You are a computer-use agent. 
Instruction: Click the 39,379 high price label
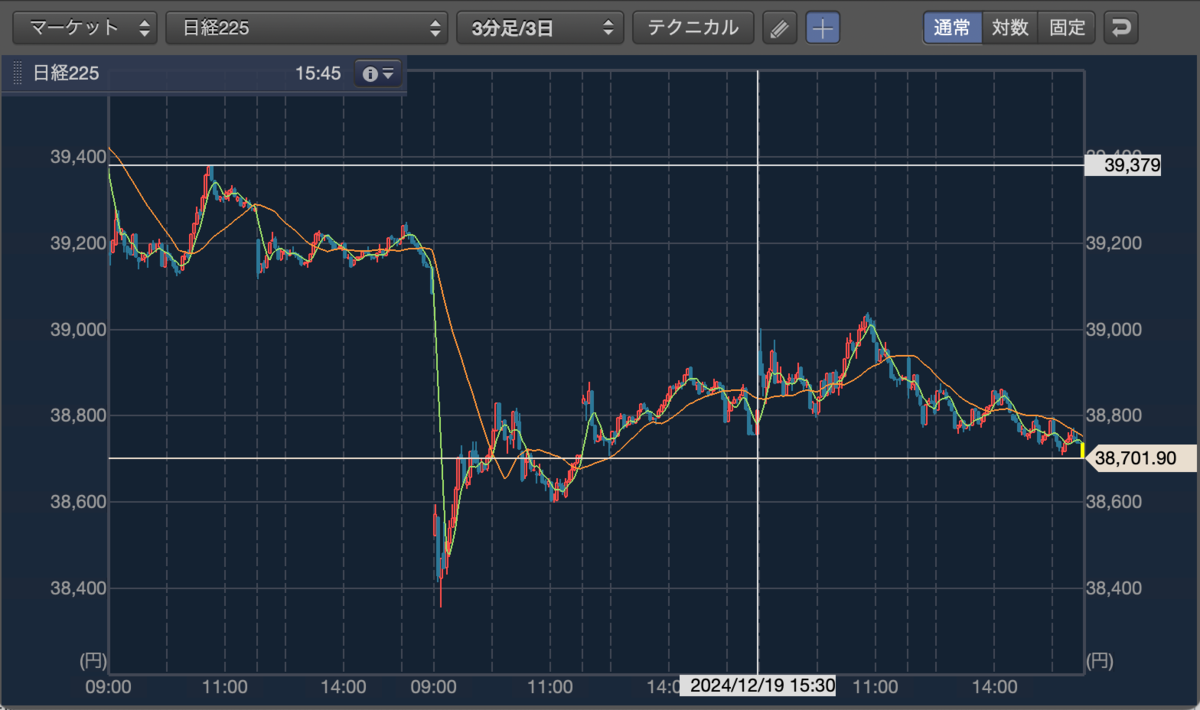[x=1122, y=166]
